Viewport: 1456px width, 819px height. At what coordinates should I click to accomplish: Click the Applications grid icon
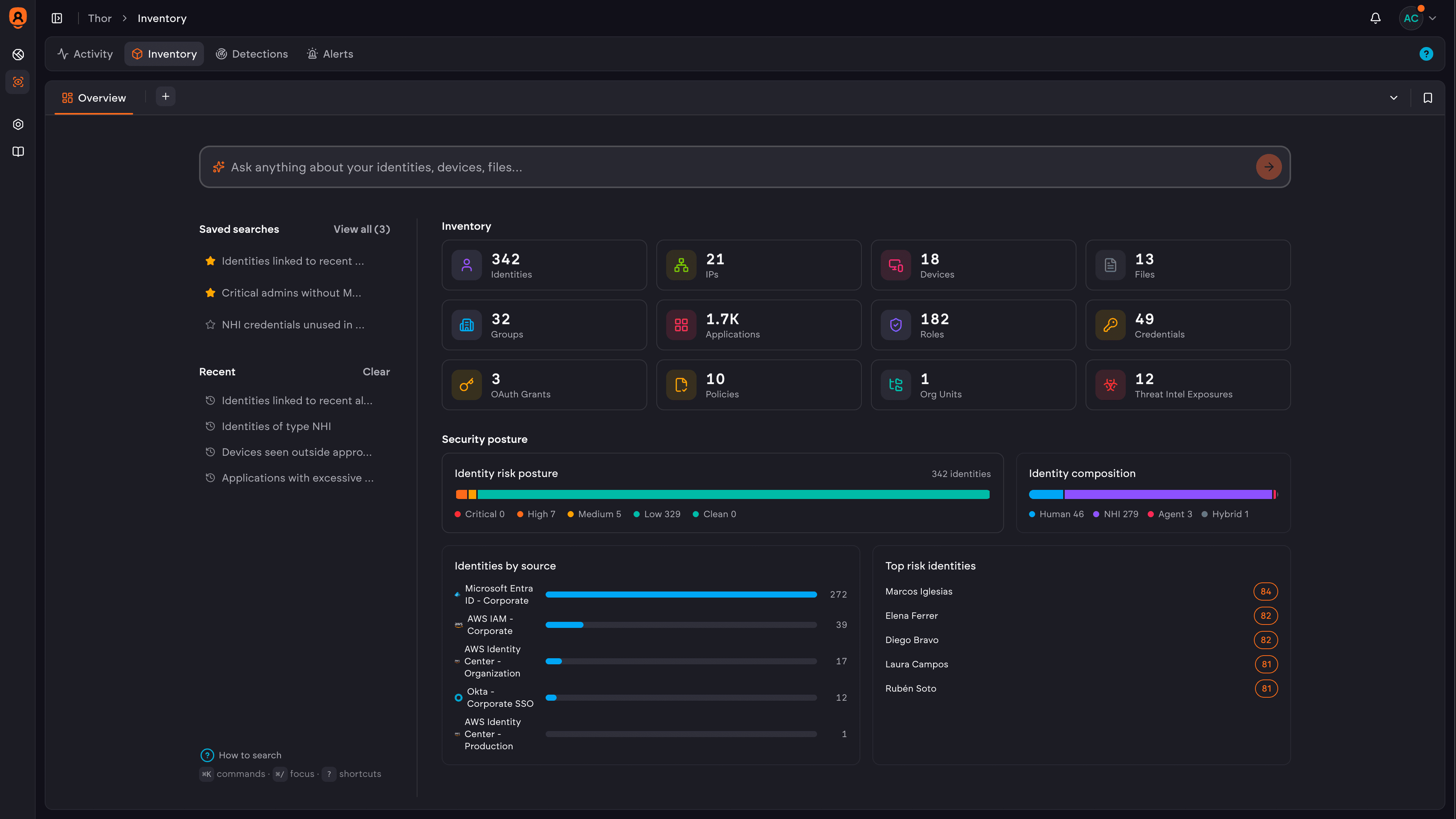[x=681, y=325]
